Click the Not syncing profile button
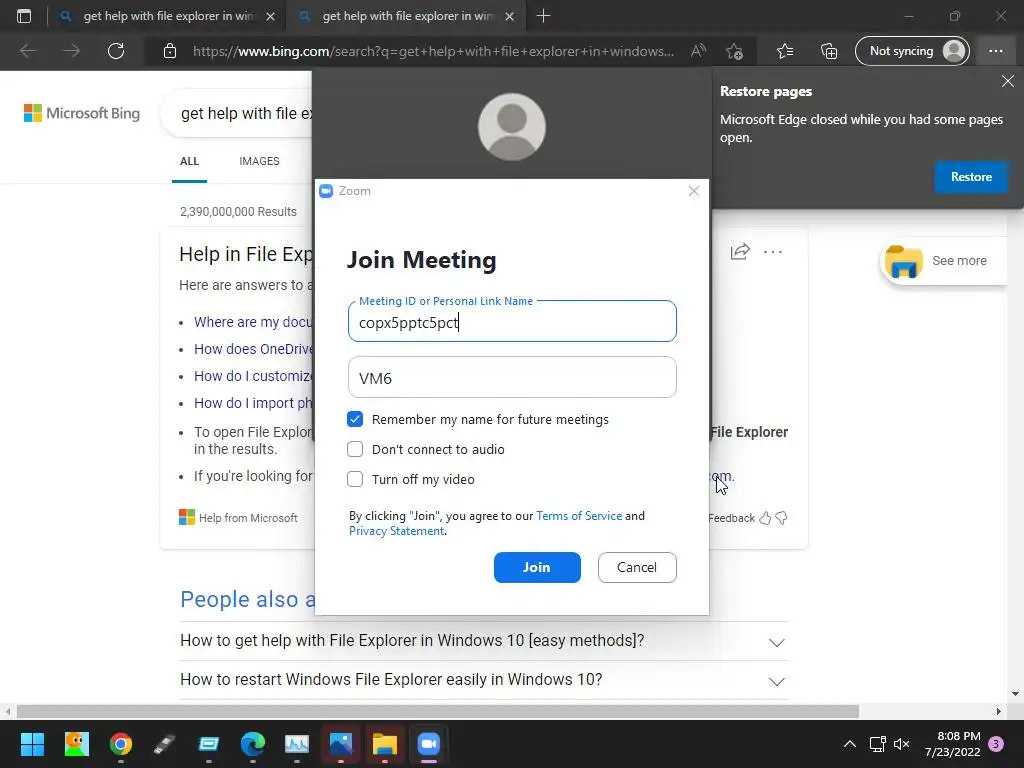Screen dimensions: 1024x768 [x=912, y=51]
